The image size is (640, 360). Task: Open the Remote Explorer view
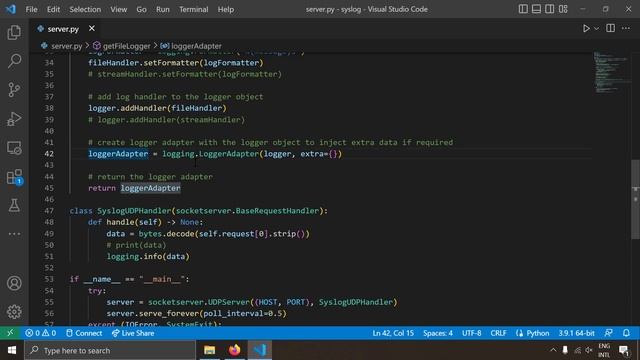(x=14, y=148)
